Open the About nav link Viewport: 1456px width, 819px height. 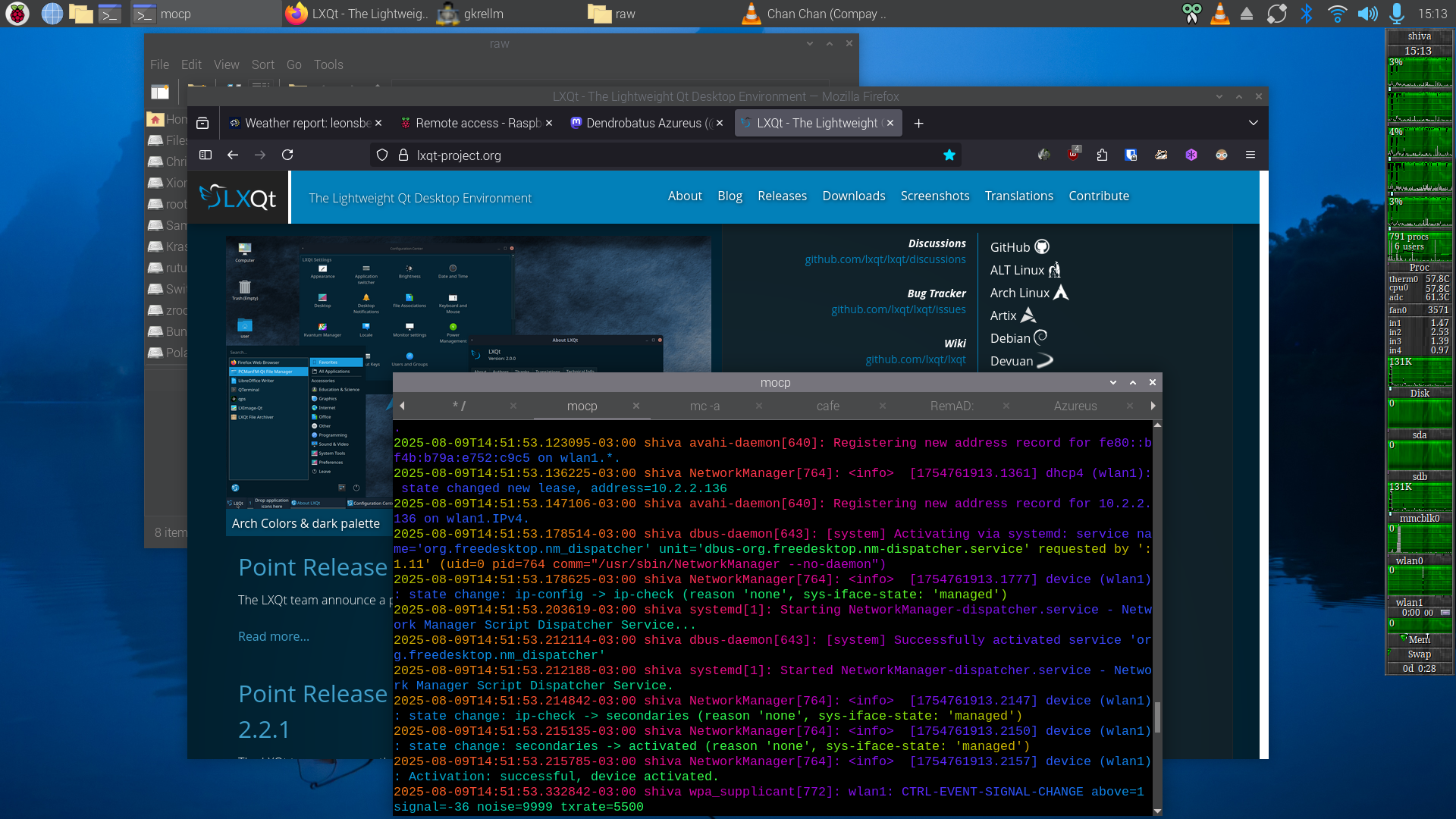[x=685, y=196]
